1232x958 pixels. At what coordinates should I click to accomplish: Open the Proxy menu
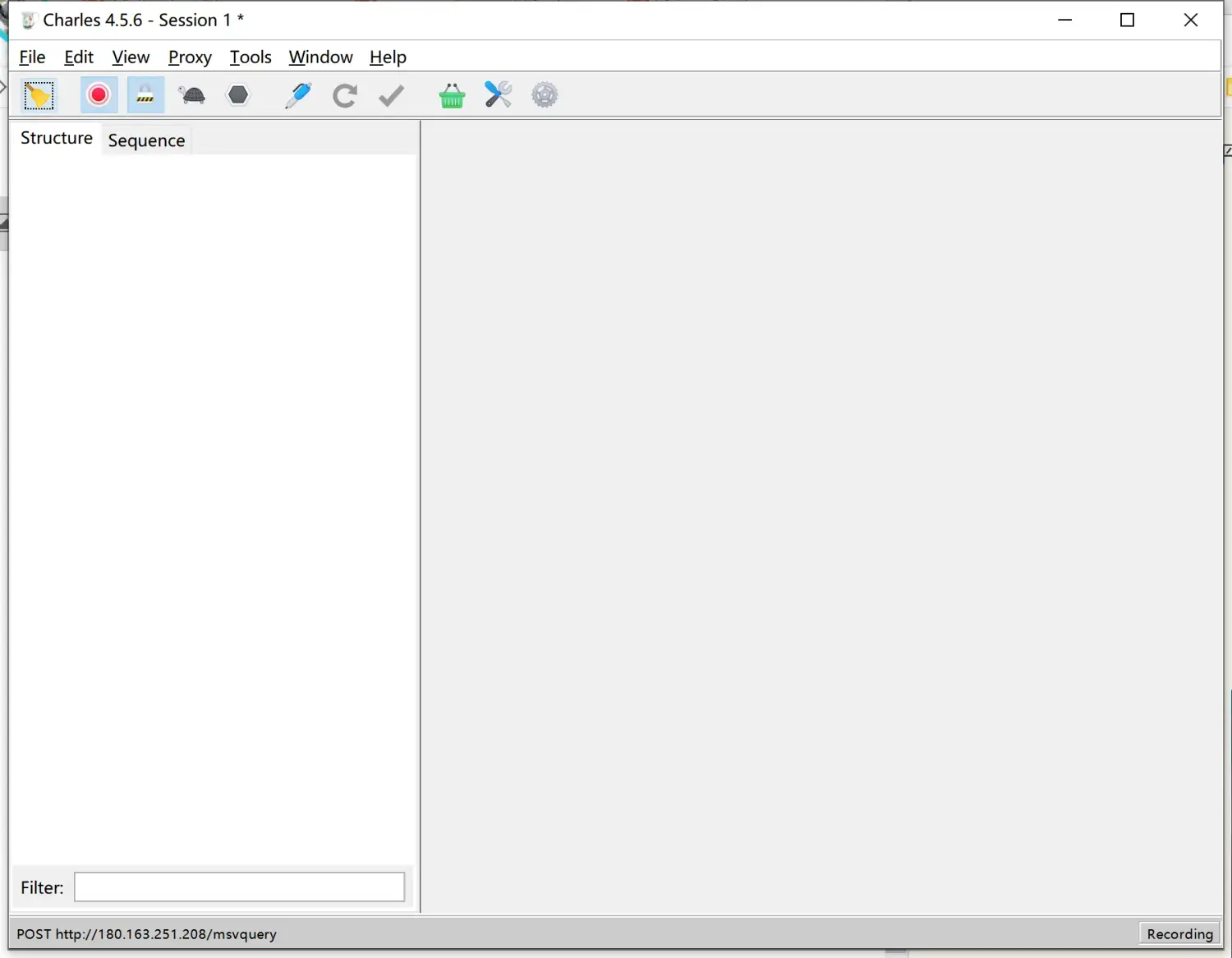(190, 57)
